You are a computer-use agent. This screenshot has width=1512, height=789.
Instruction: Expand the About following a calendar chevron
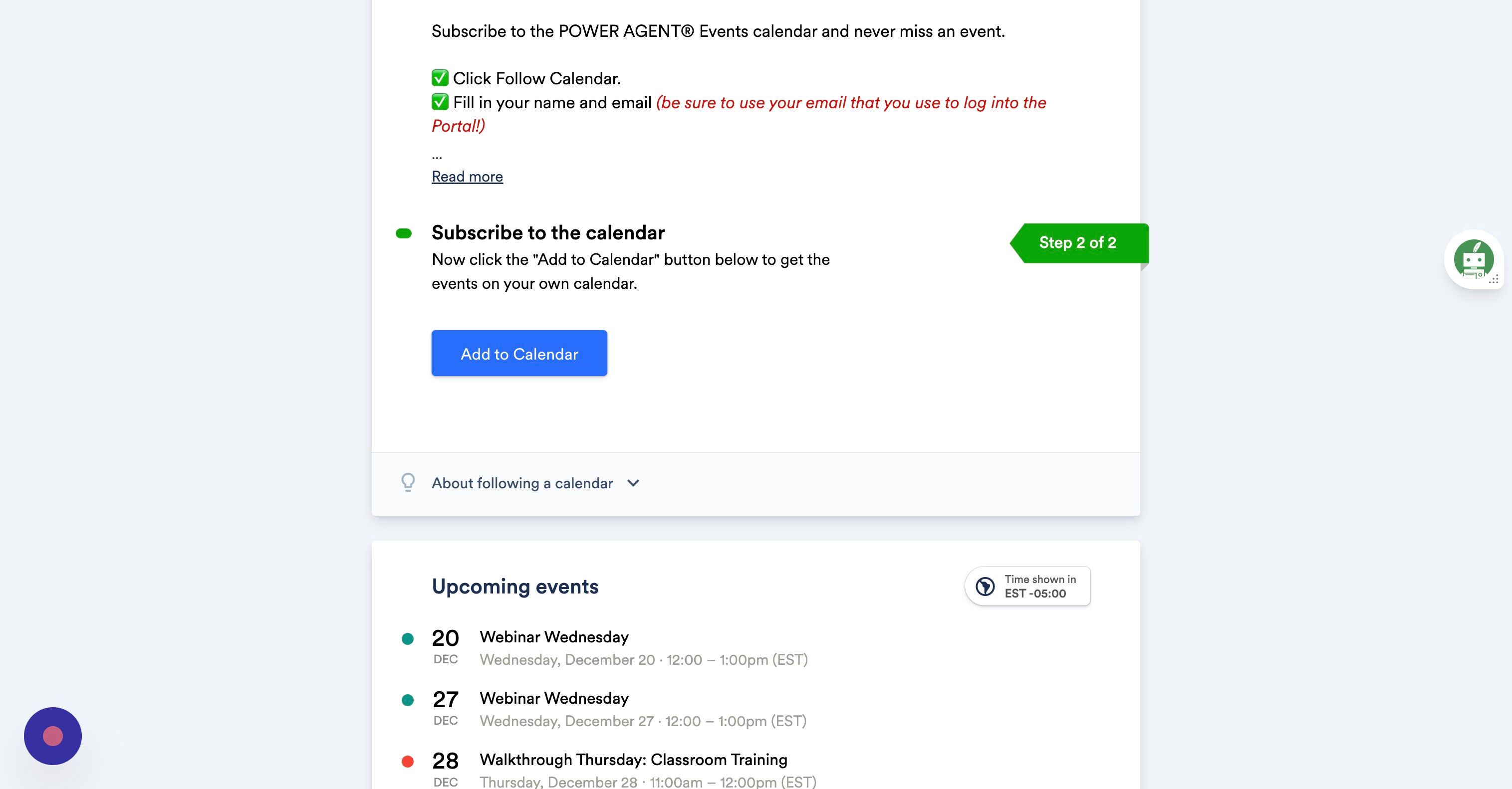point(633,483)
